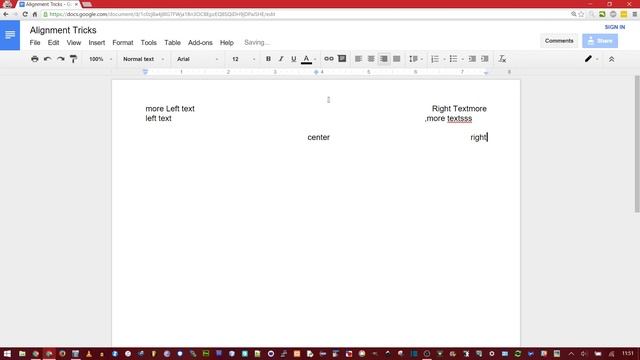Open the Normal text styles dropdown

pyautogui.click(x=143, y=59)
